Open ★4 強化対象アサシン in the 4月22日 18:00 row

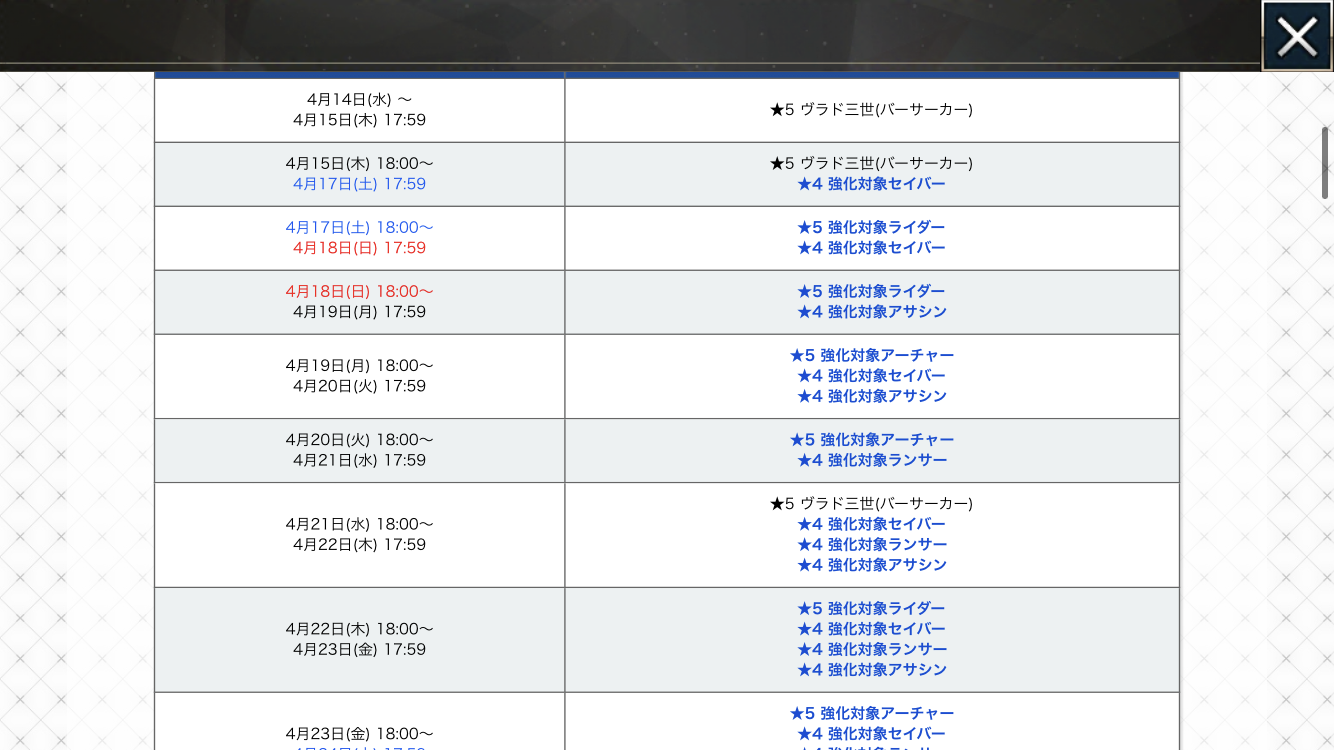(871, 670)
